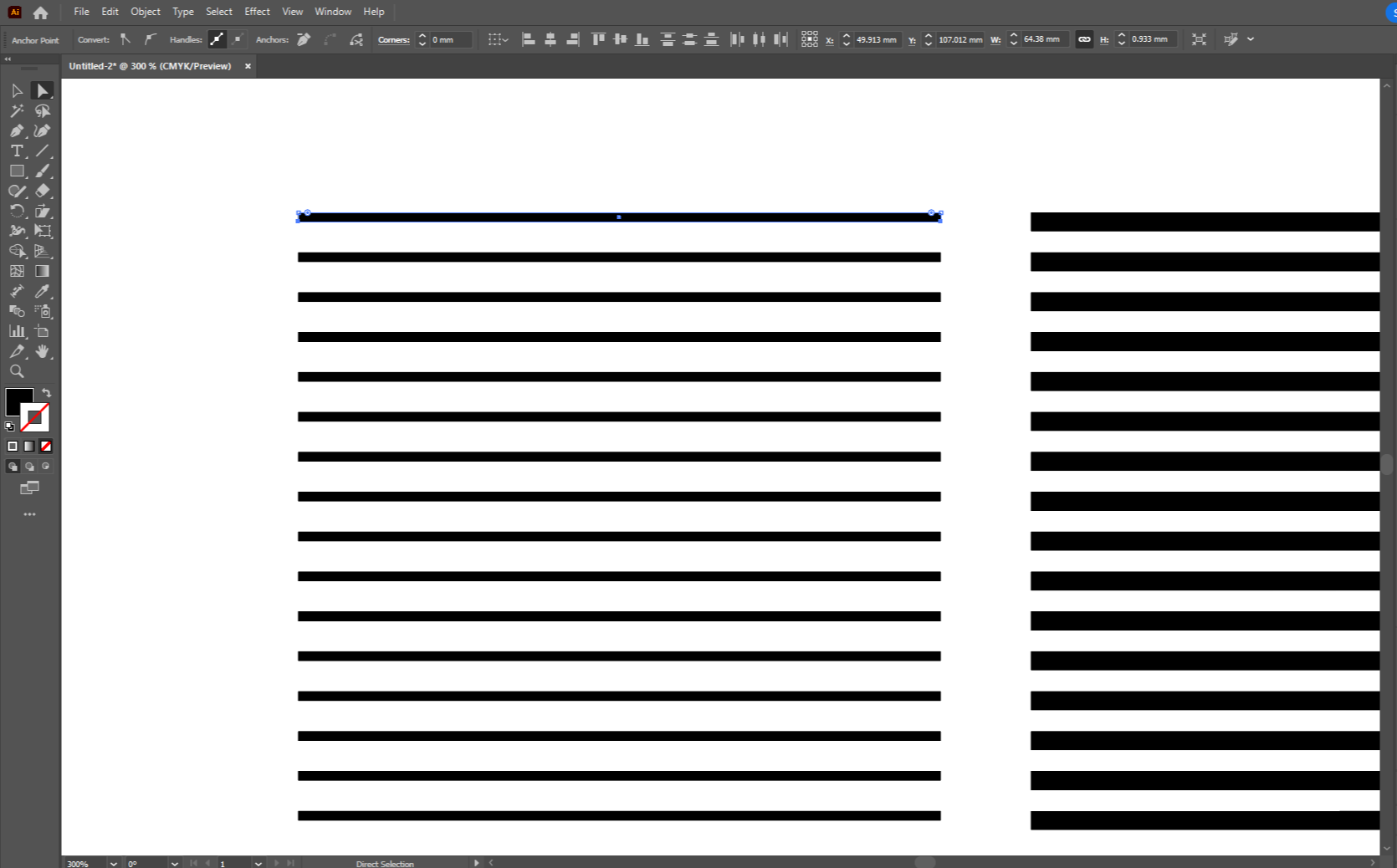Select the Pen tool
Viewport: 1397px width, 868px height.
pos(17,130)
